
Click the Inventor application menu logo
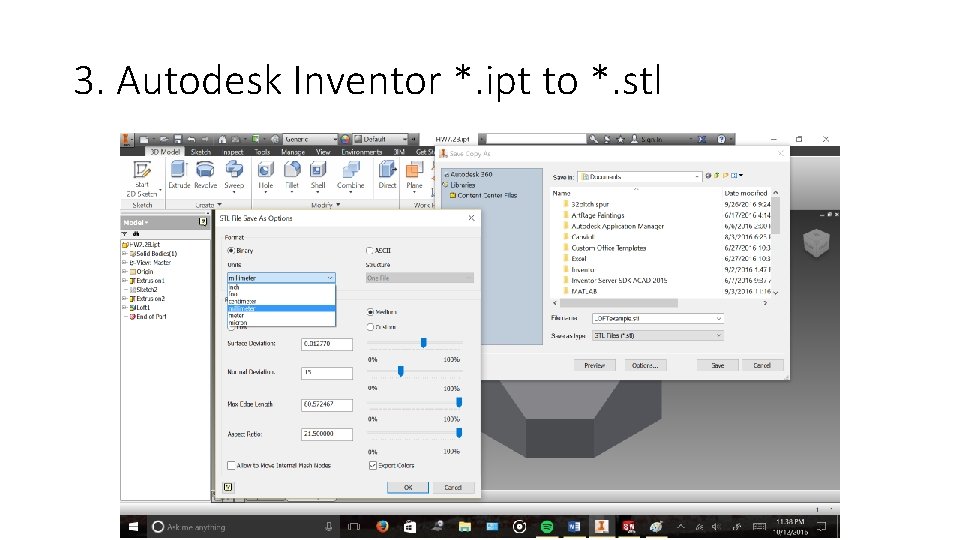[126, 140]
